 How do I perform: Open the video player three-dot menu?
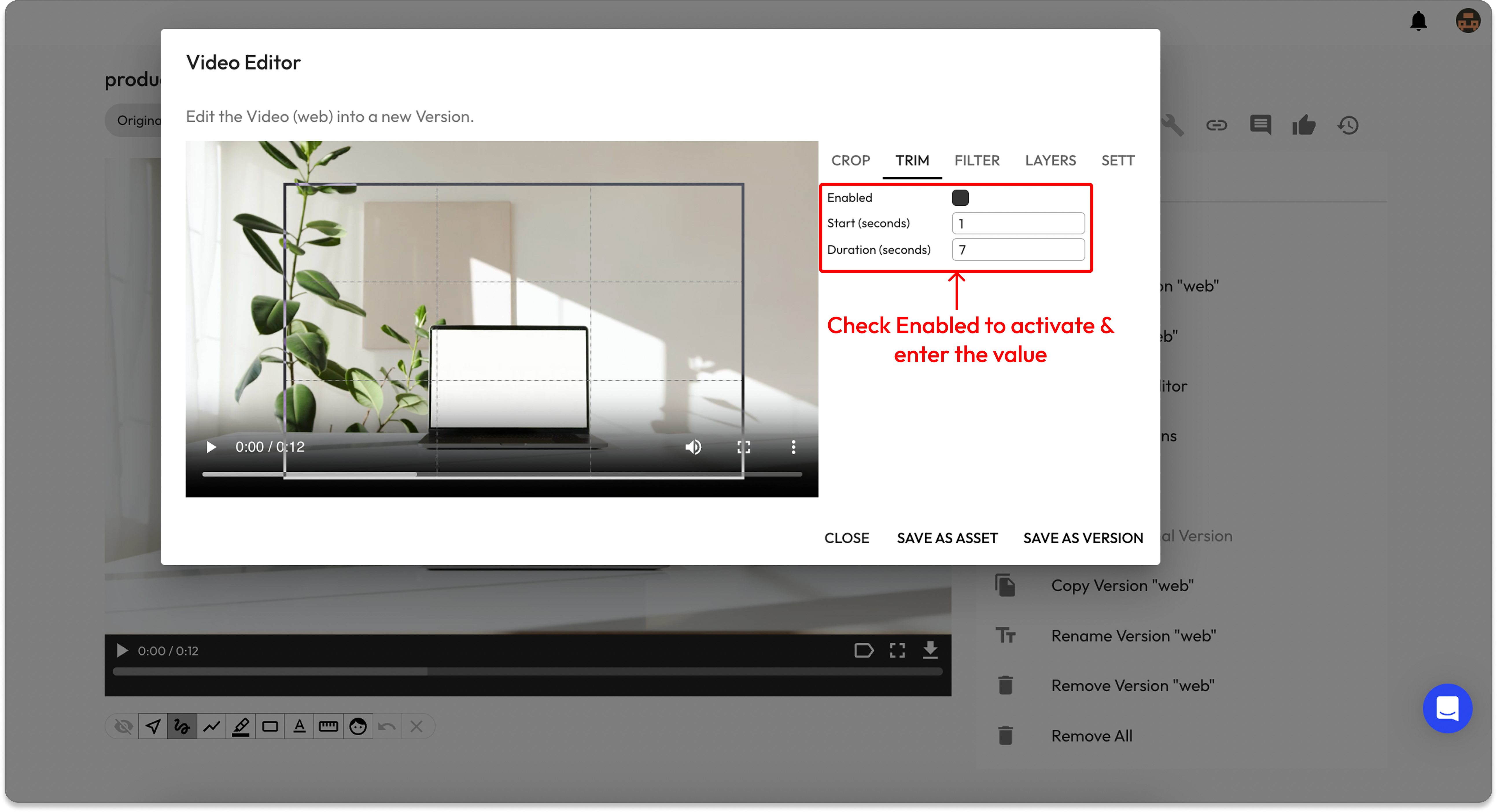tap(793, 447)
